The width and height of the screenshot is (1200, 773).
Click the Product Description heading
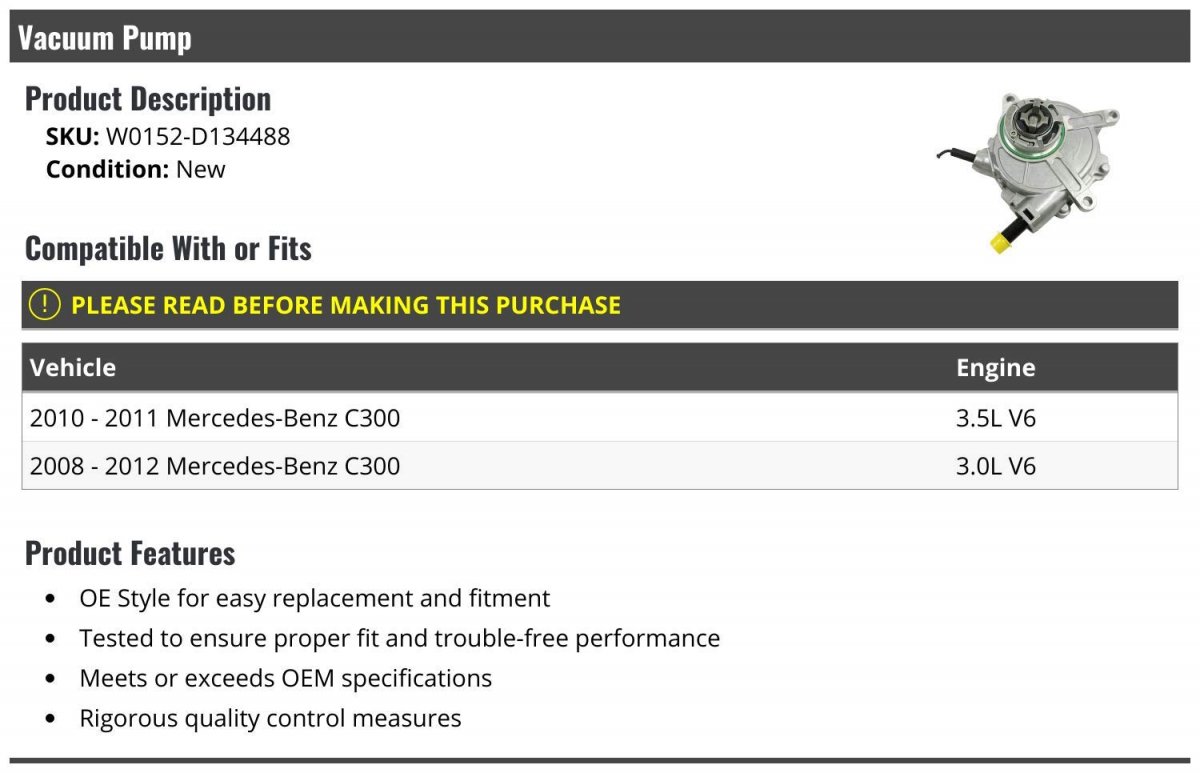[x=148, y=99]
